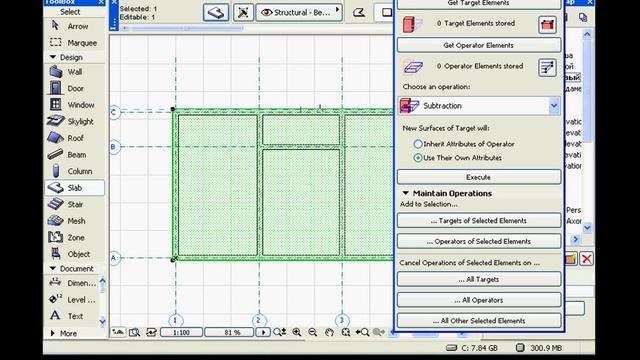Open the Structural layer dropdown
The height and width of the screenshot is (360, 640).
click(299, 13)
